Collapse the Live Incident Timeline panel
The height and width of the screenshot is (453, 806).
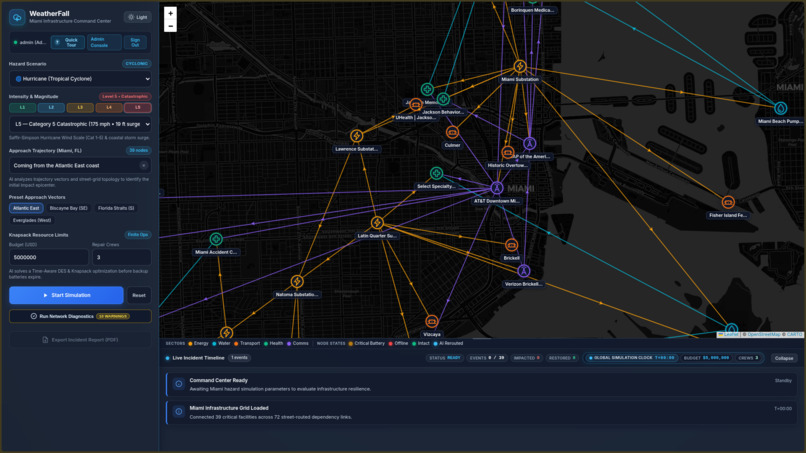(x=783, y=358)
